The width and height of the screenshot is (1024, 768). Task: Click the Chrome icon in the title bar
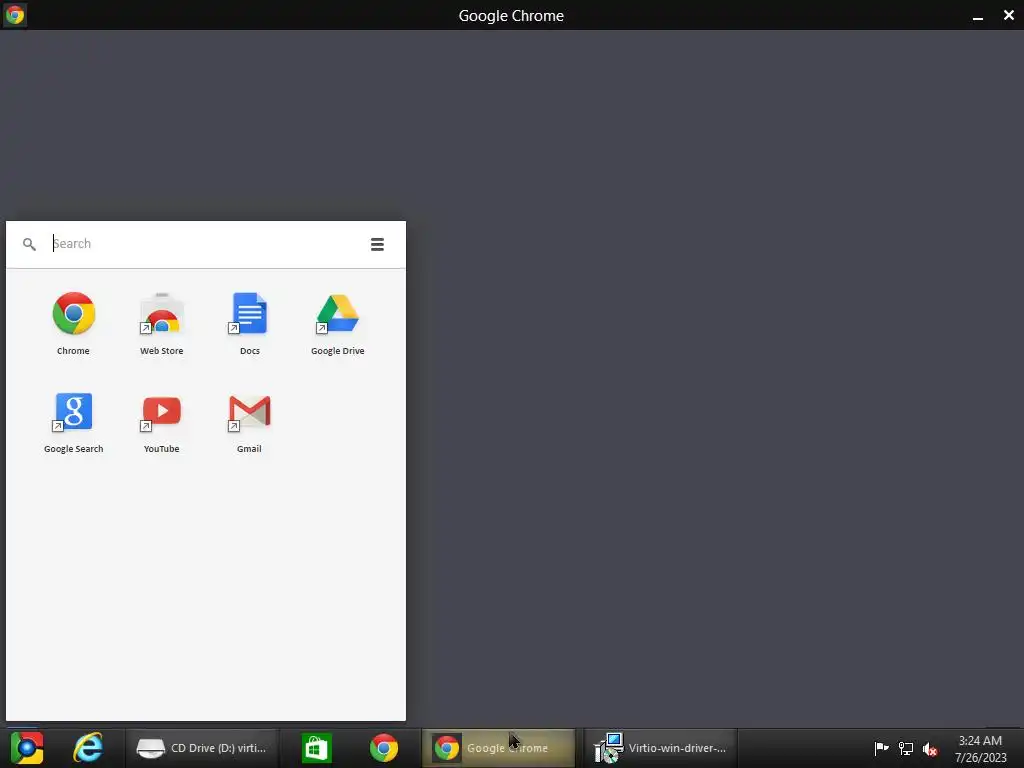(x=14, y=14)
